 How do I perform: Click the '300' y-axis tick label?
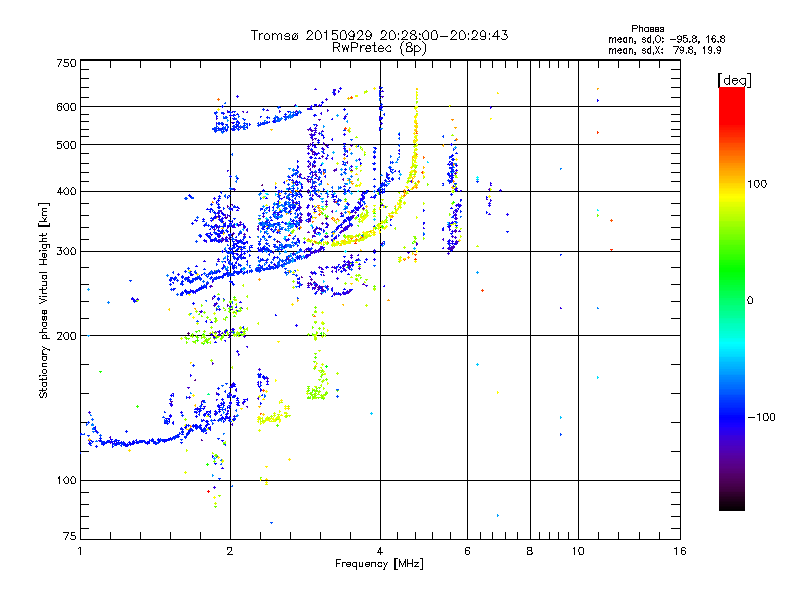click(66, 251)
